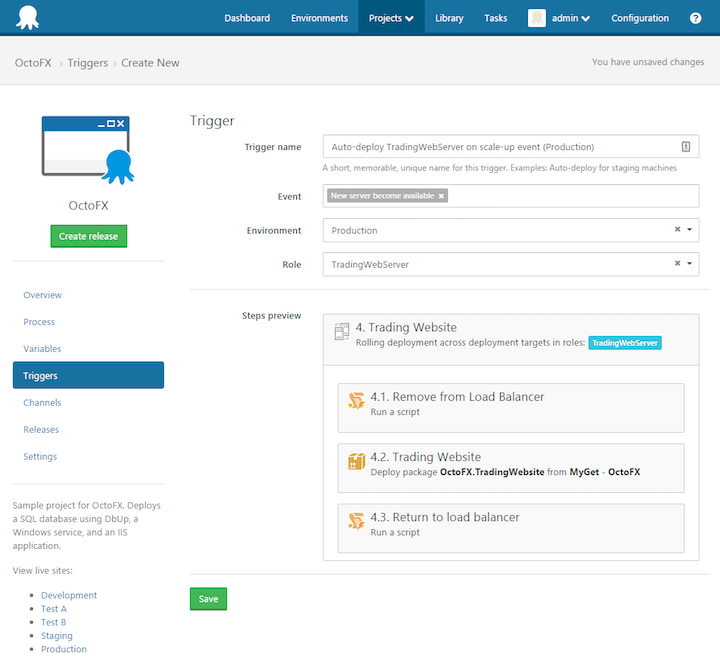Screen dimensions: 720x663
Task: Open the Library menu item
Action: pyautogui.click(x=449, y=18)
